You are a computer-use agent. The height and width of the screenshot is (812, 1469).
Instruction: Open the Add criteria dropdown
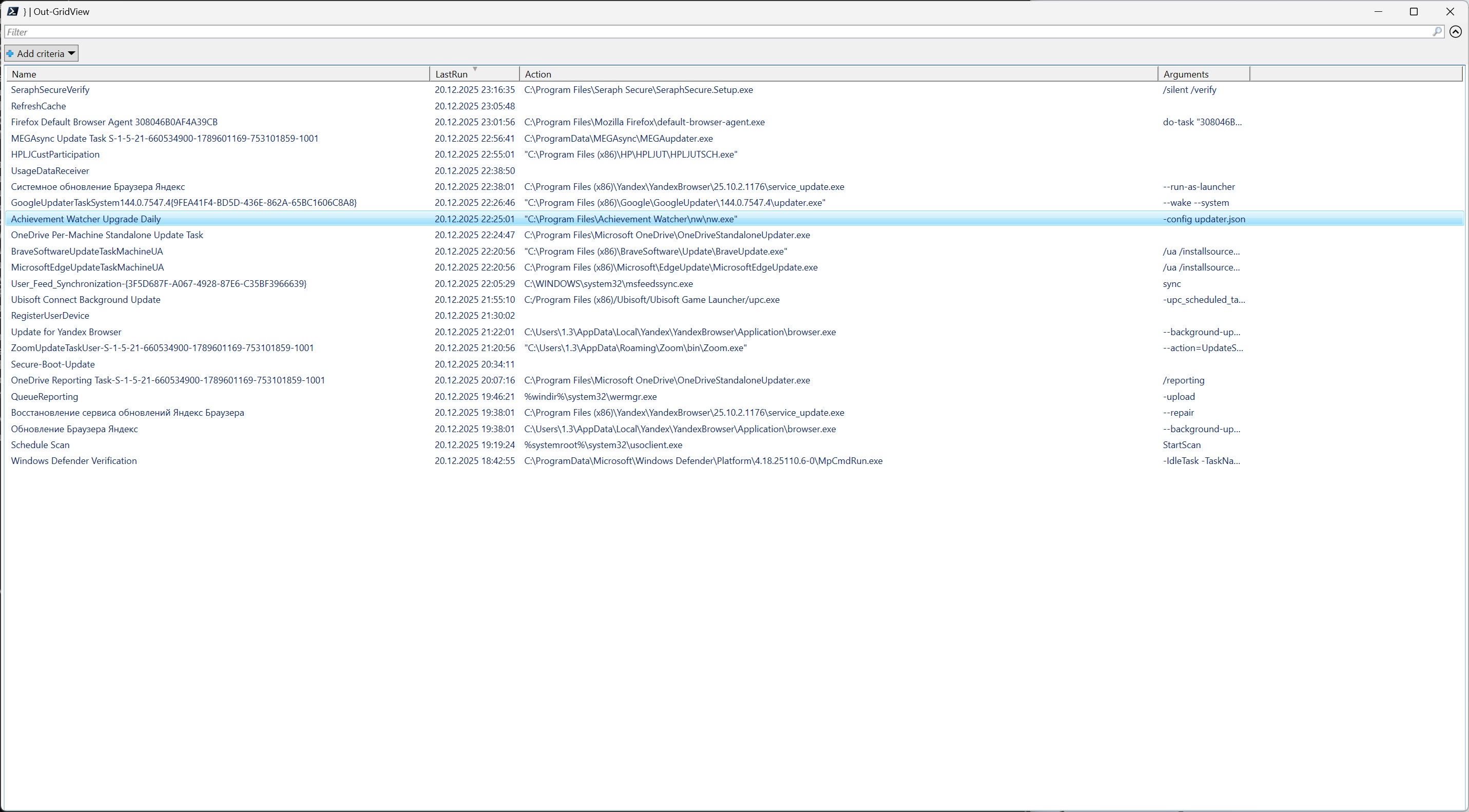click(41, 53)
